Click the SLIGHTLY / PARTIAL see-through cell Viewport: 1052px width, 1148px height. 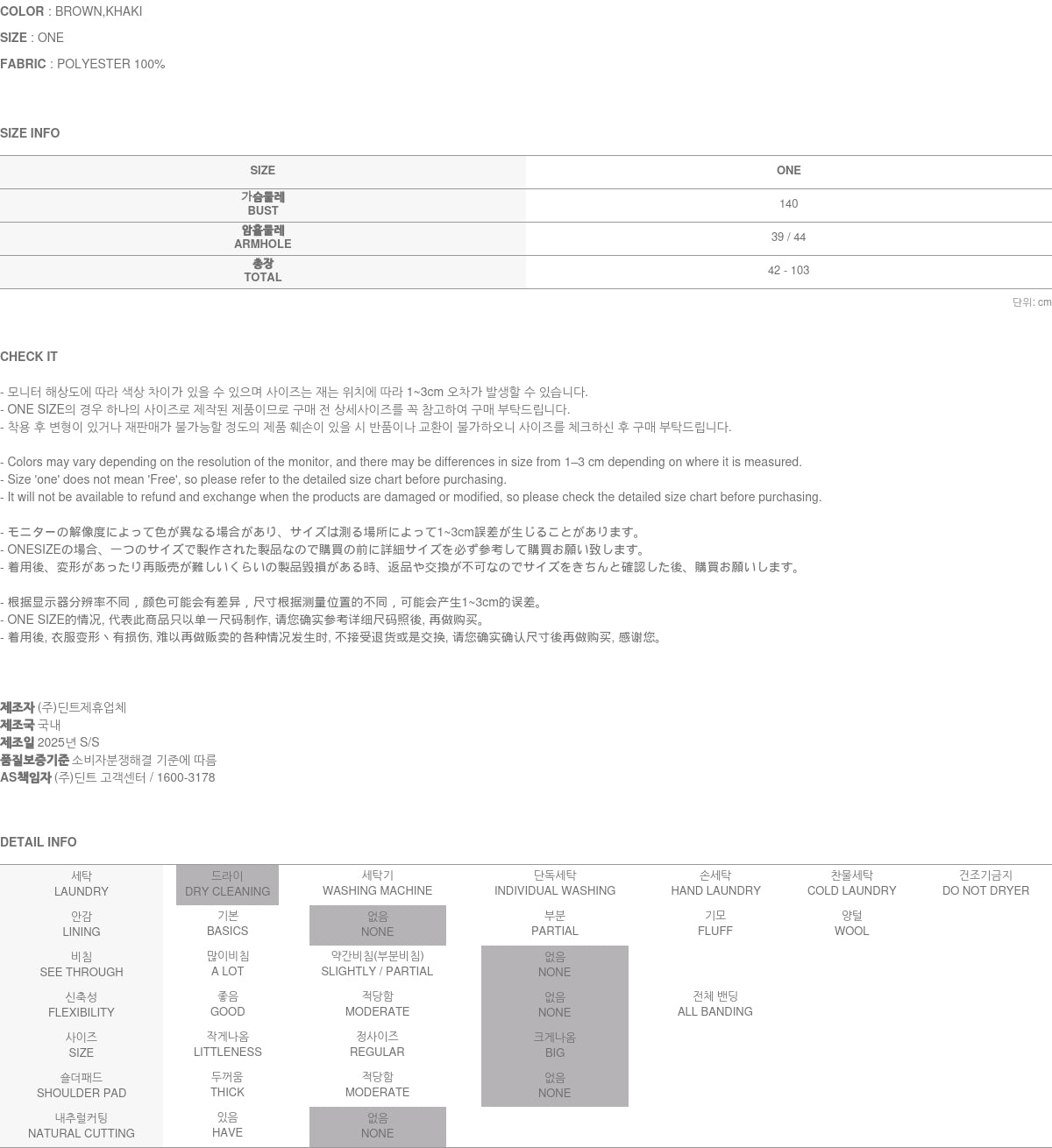[x=377, y=964]
